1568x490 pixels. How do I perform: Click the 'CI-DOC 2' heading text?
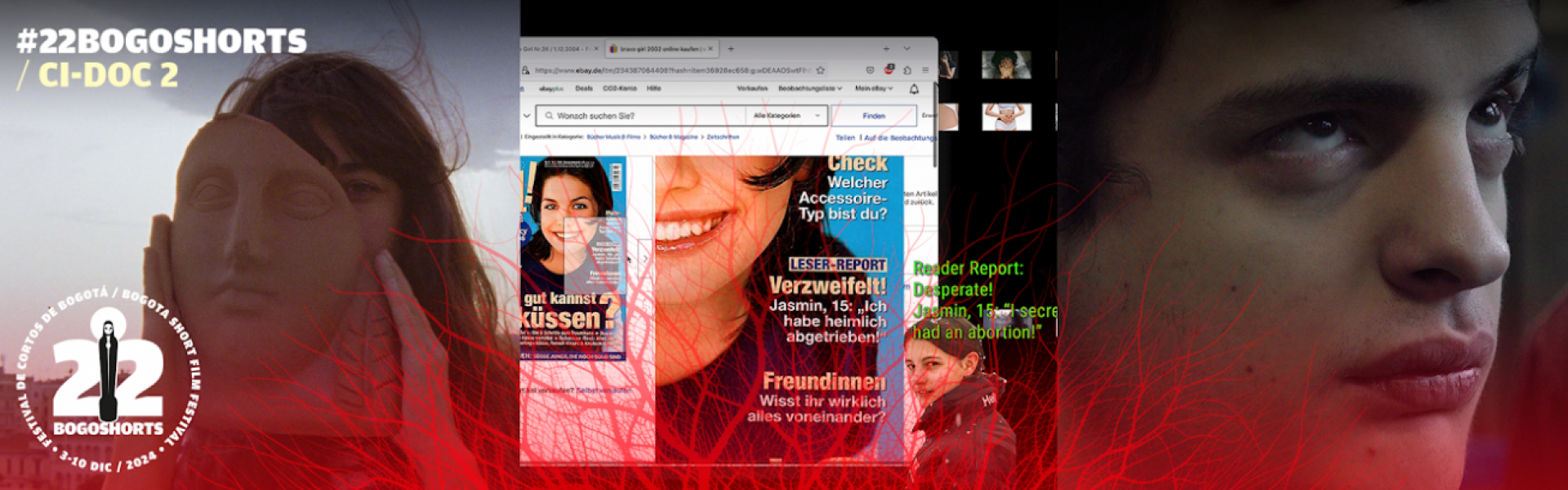click(108, 75)
